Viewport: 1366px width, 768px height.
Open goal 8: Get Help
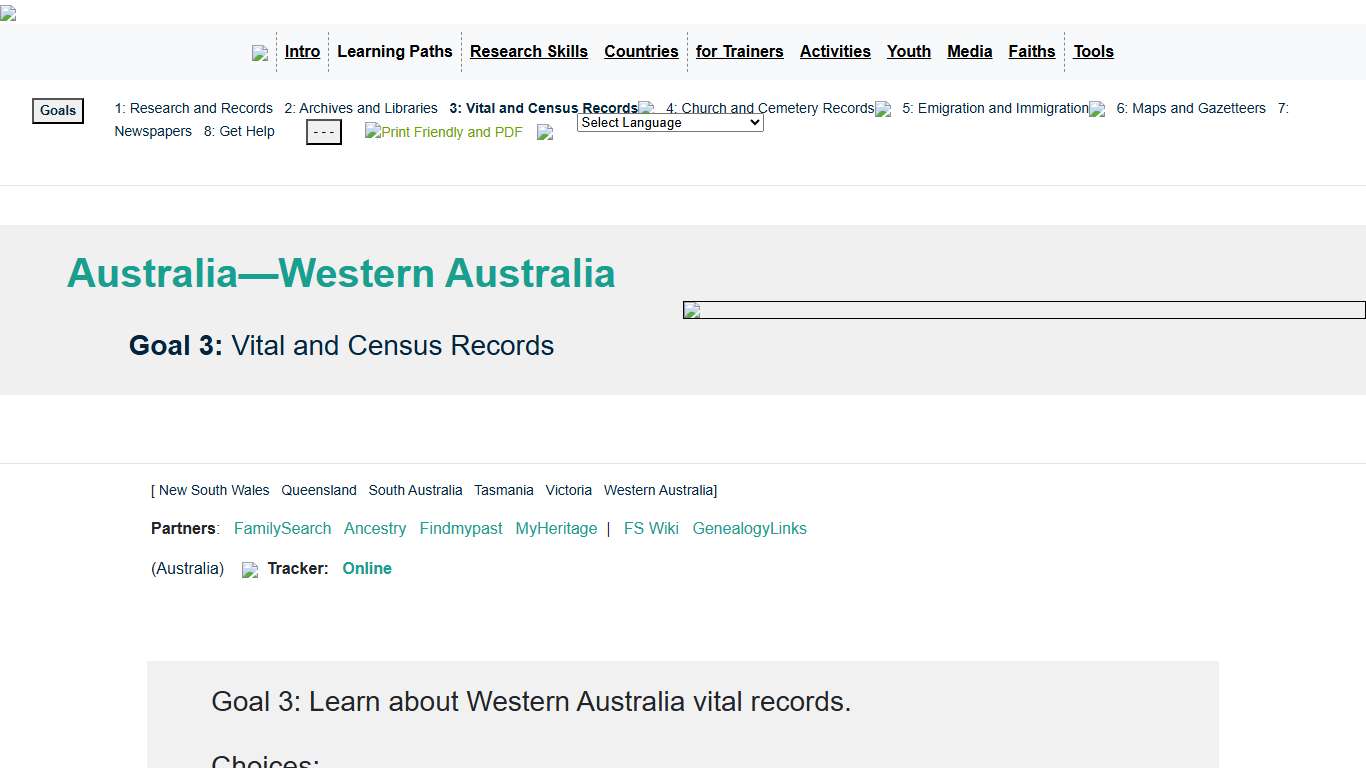[239, 131]
